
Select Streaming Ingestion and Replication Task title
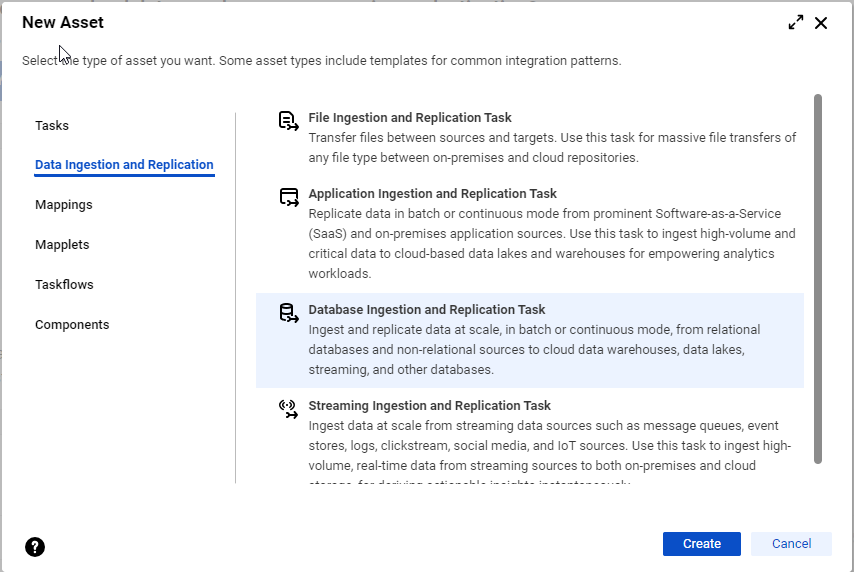[x=429, y=406]
